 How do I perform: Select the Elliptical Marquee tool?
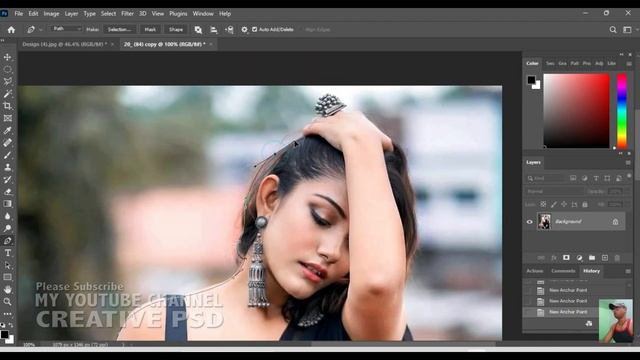7,69
